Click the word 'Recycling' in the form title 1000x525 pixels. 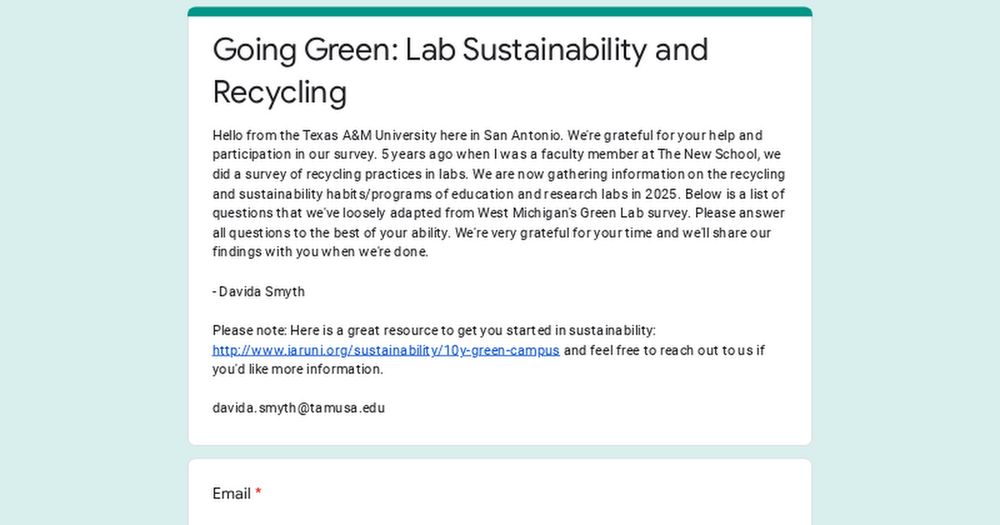click(280, 92)
